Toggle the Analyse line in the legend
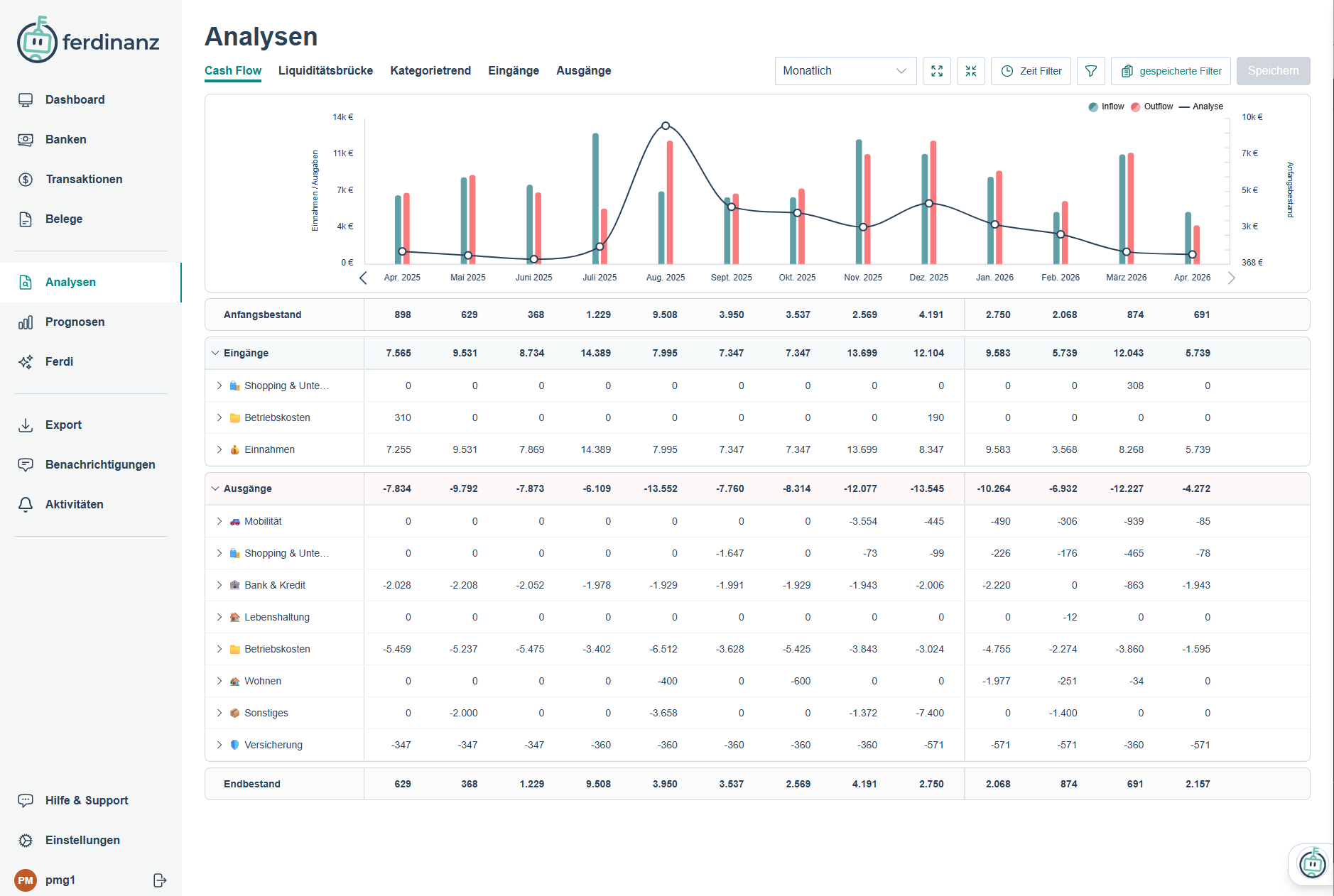The width and height of the screenshot is (1334, 896). coord(1202,106)
